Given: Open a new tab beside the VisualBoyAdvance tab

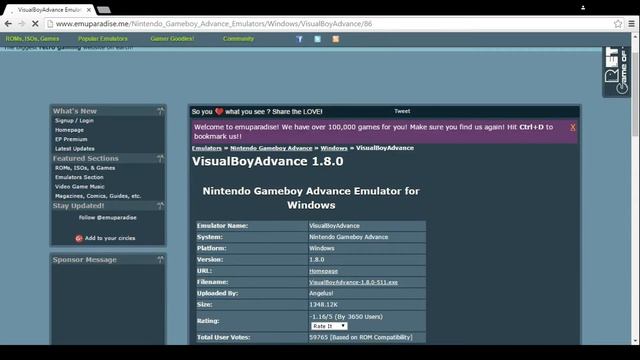Looking at the screenshot, I should [104, 9].
